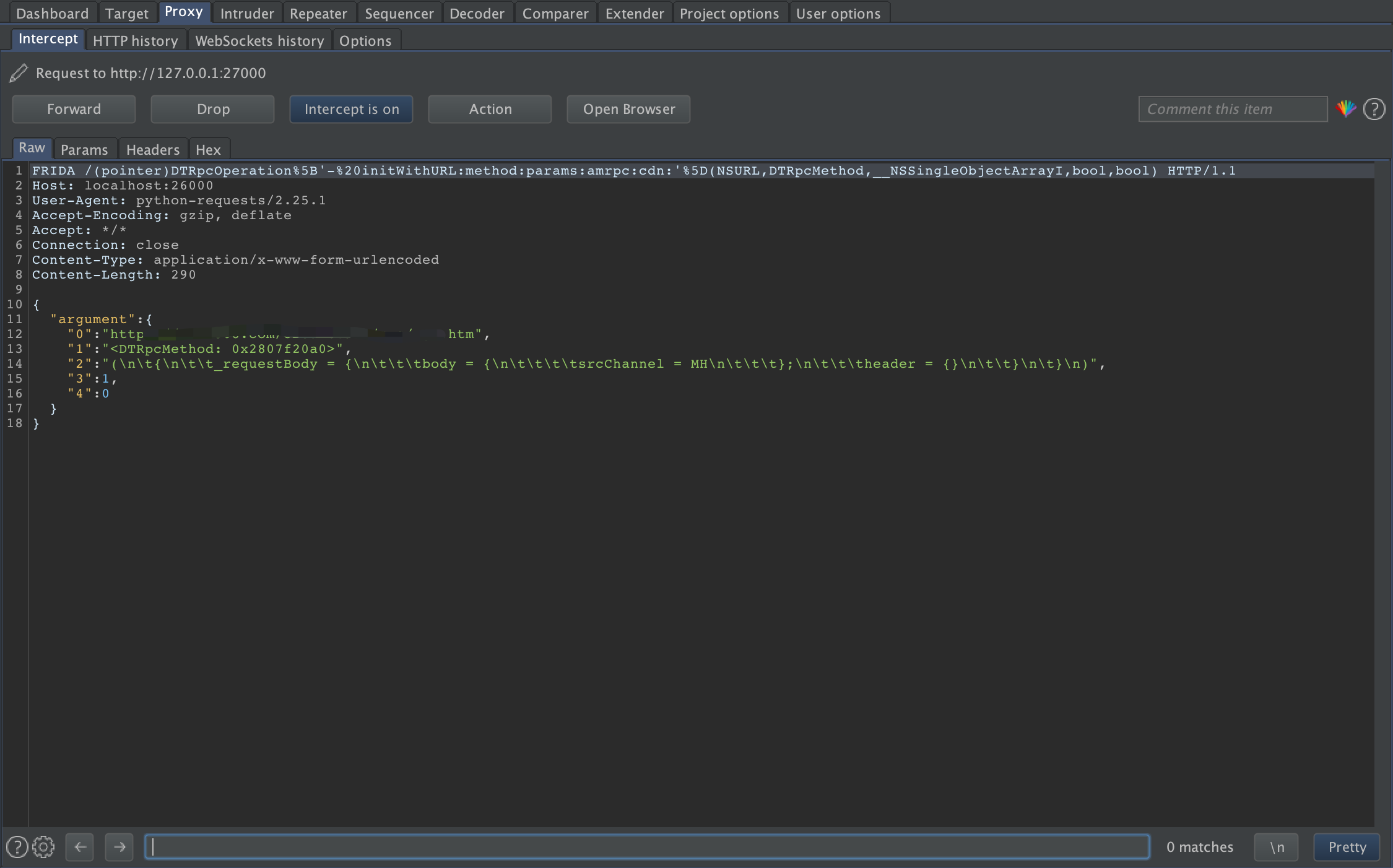This screenshot has height=868, width=1393.
Task: Click the Comment this item field
Action: (1232, 109)
